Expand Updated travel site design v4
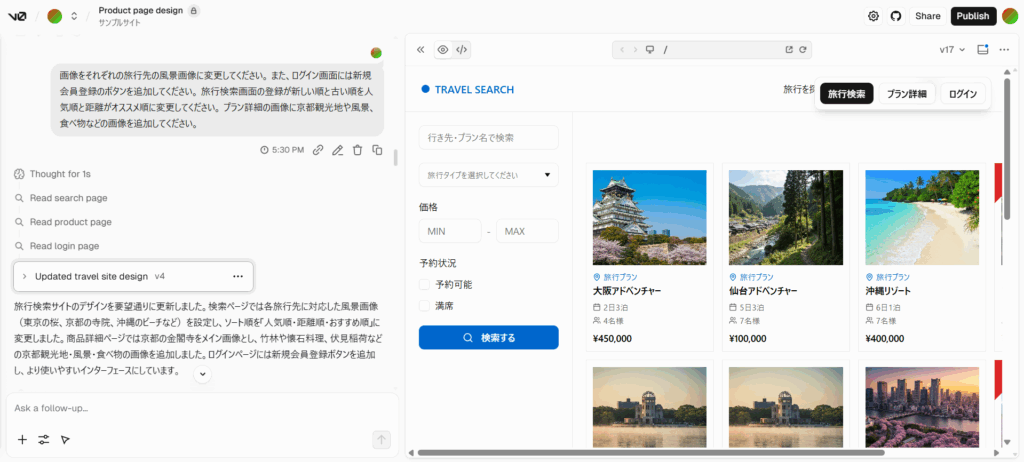This screenshot has height=462, width=1024. tap(24, 276)
